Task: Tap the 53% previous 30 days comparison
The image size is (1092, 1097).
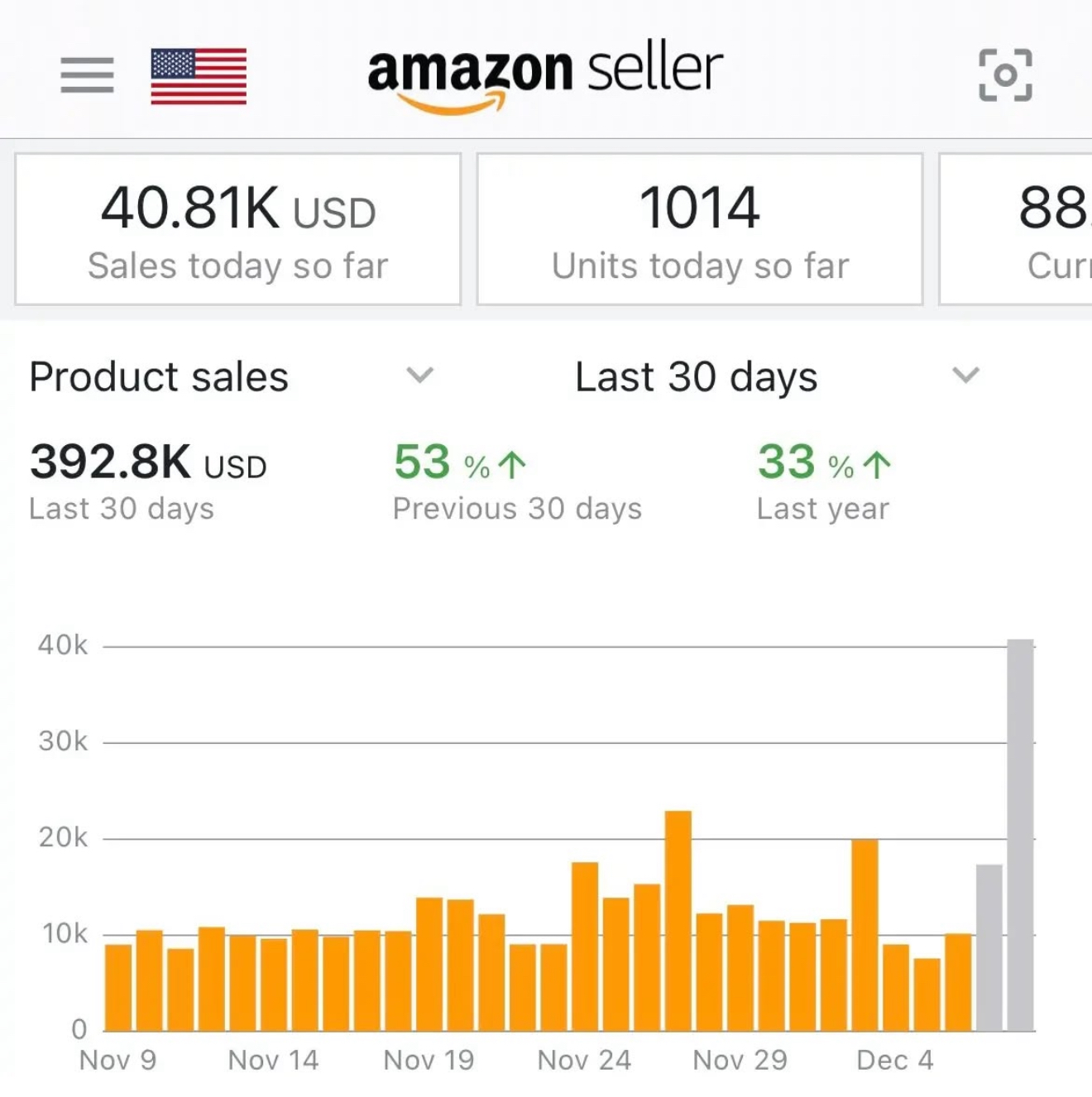Action: coord(517,482)
